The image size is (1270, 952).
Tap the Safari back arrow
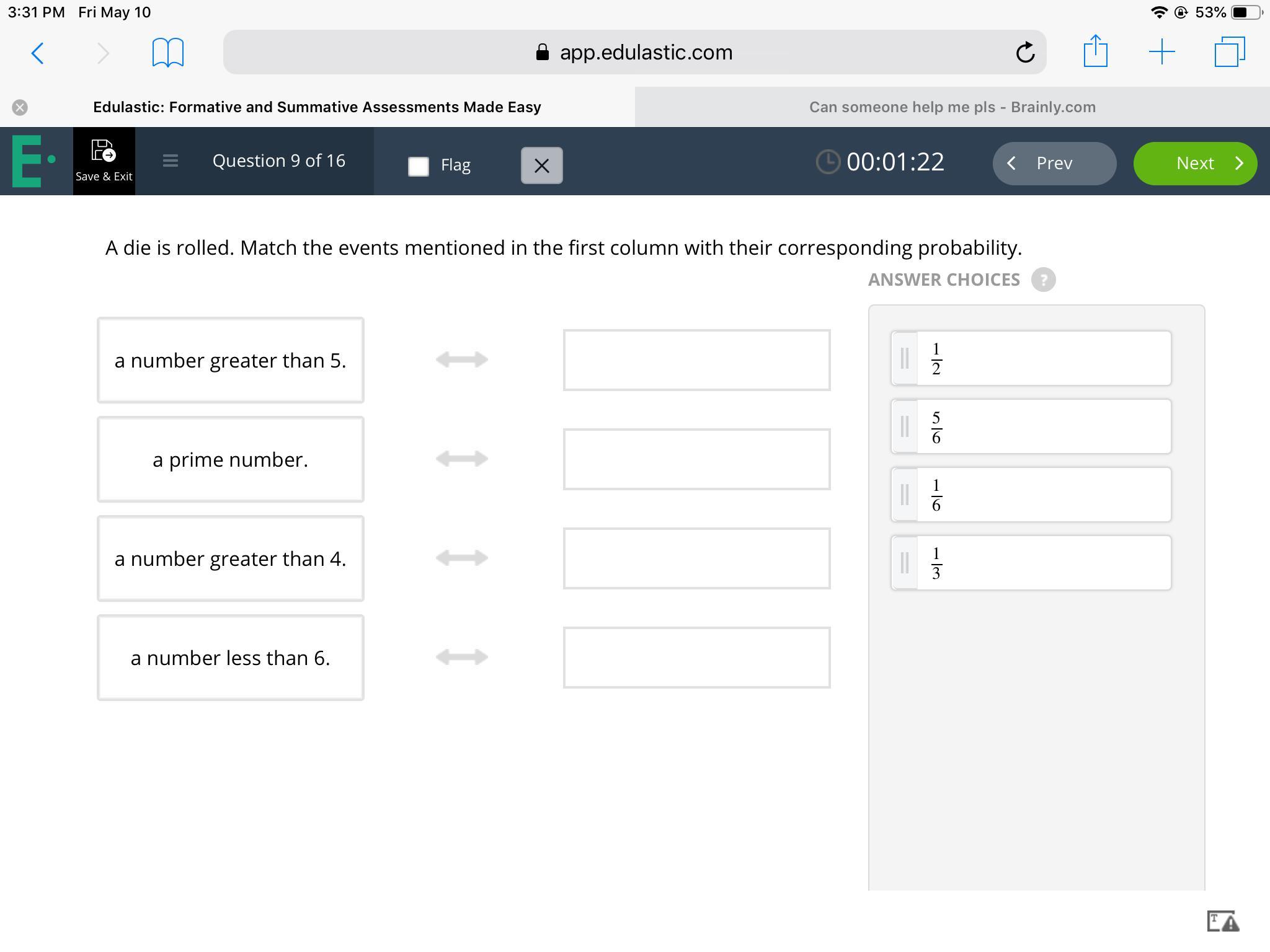tap(37, 53)
